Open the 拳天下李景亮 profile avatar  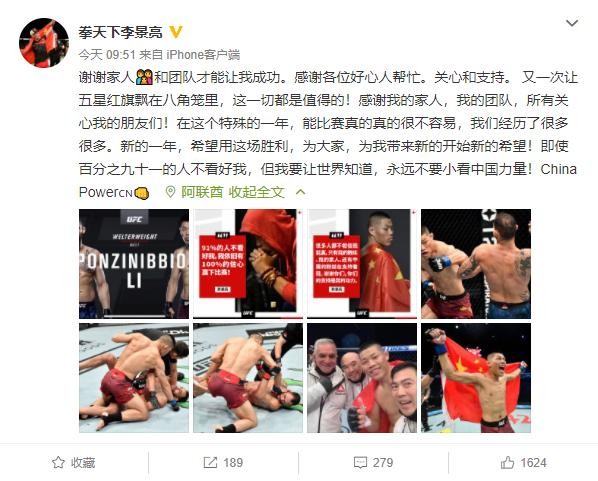point(44,42)
